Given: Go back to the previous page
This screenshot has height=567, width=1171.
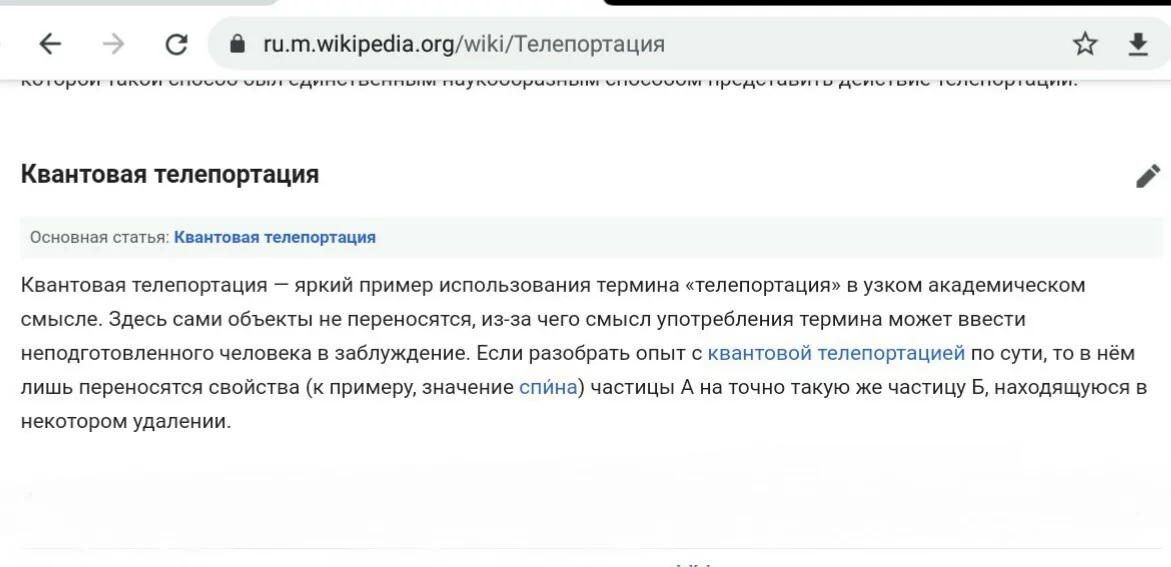Looking at the screenshot, I should pos(50,44).
